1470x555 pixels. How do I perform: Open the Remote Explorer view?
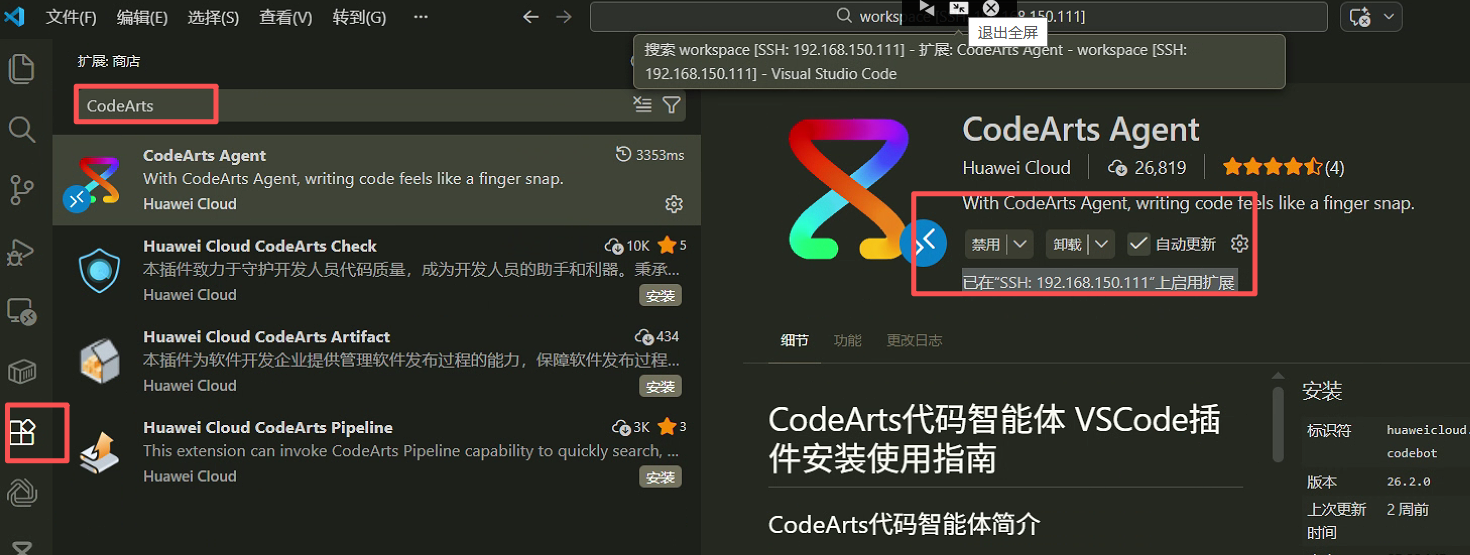[x=22, y=312]
